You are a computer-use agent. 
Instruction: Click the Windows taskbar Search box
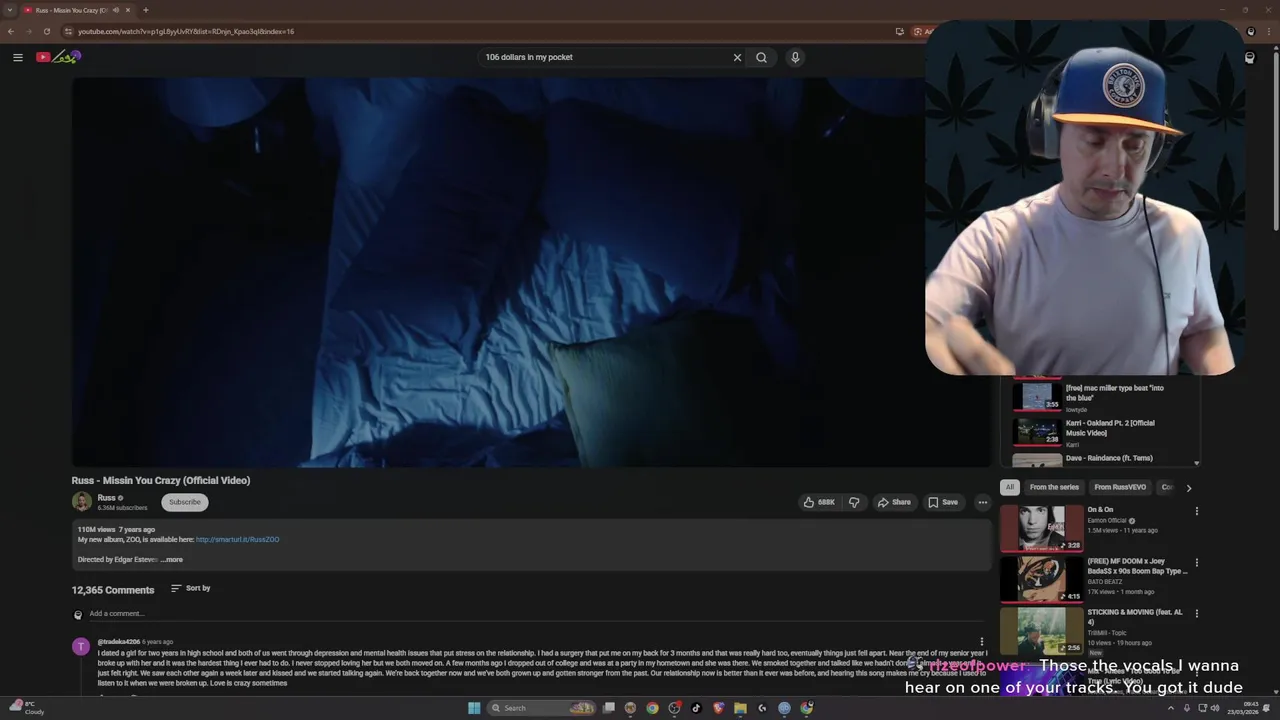543,708
